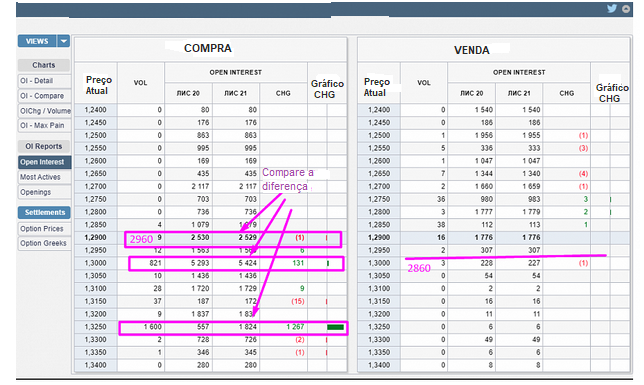Image resolution: width=644 pixels, height=385 pixels.
Task: Click volume value 36 in VENDA table
Action: pyautogui.click(x=441, y=199)
